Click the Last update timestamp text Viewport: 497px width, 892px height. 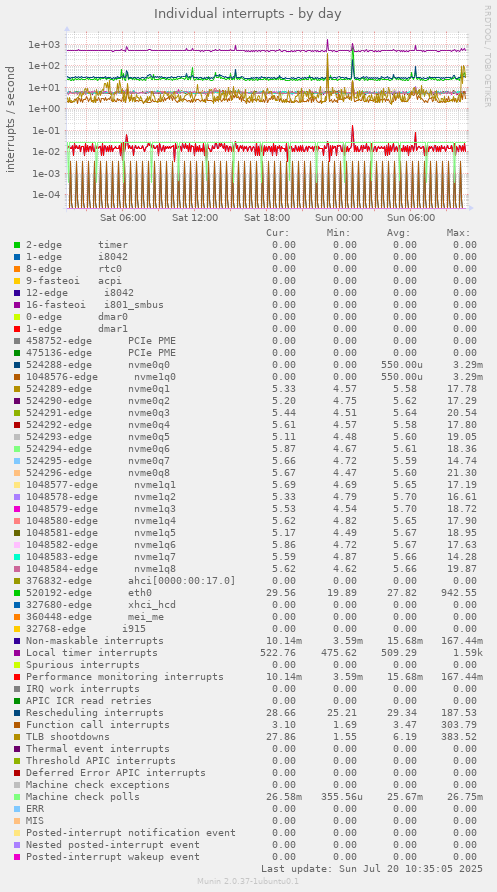pos(372,869)
